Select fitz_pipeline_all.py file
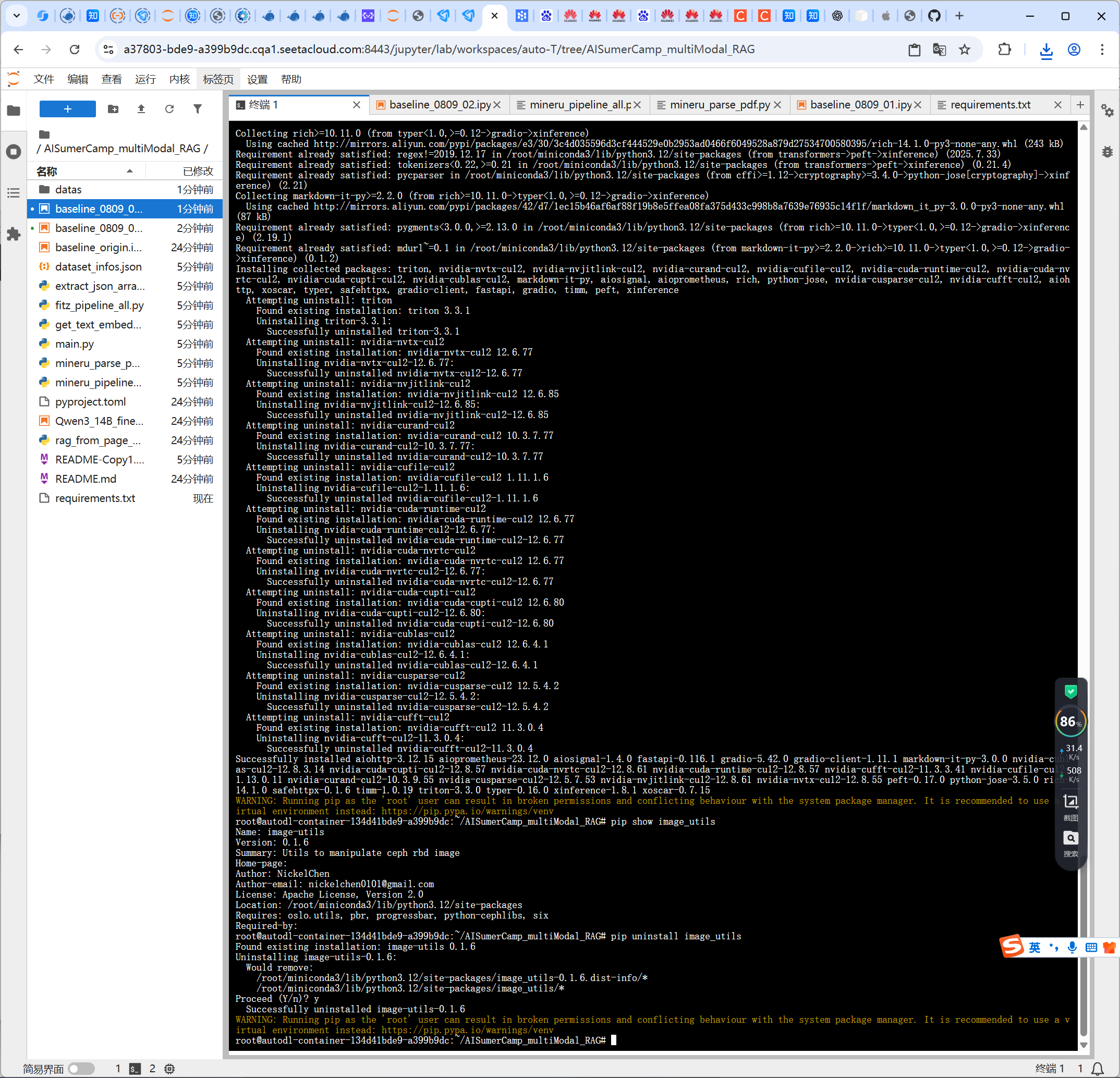1120x1078 pixels. 125,305
